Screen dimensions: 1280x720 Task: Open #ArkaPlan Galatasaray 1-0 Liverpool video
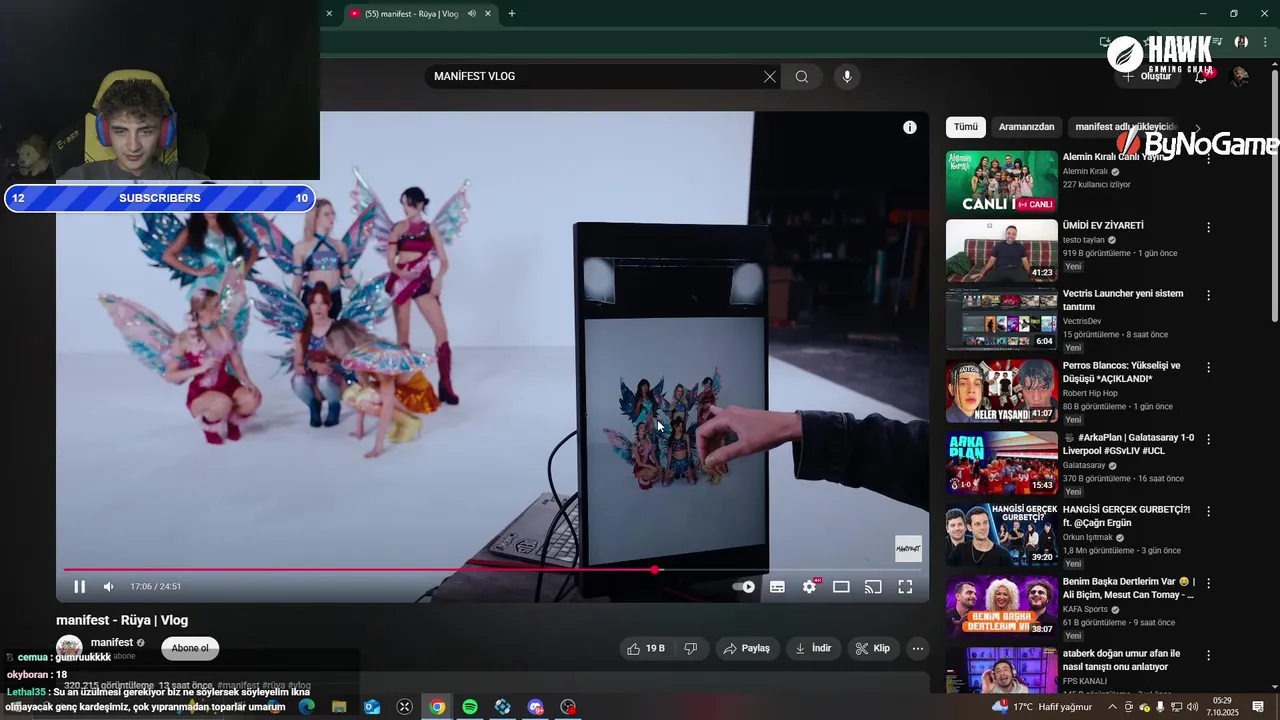point(1128,444)
